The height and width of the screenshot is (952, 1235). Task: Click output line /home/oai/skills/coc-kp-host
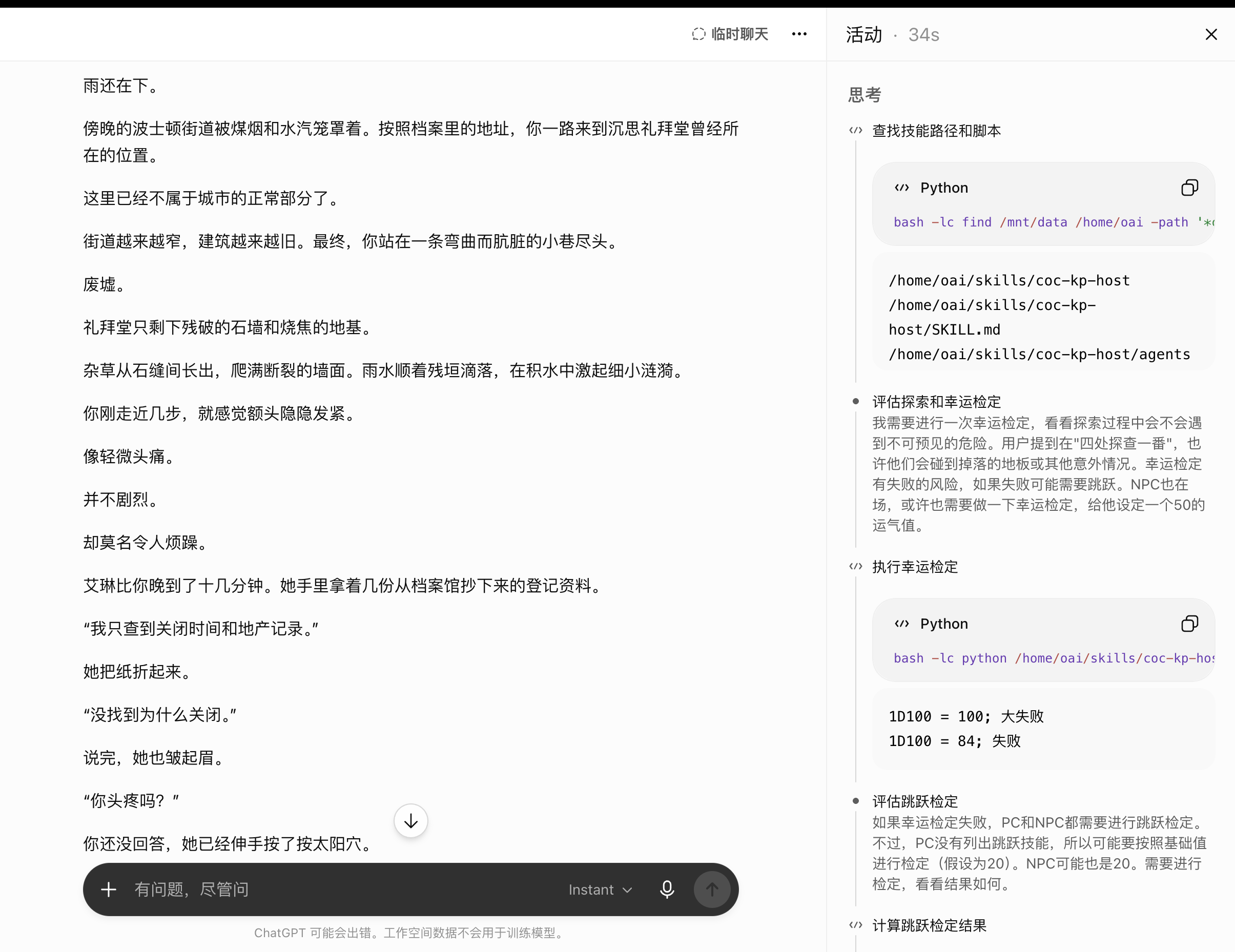[x=1009, y=280]
